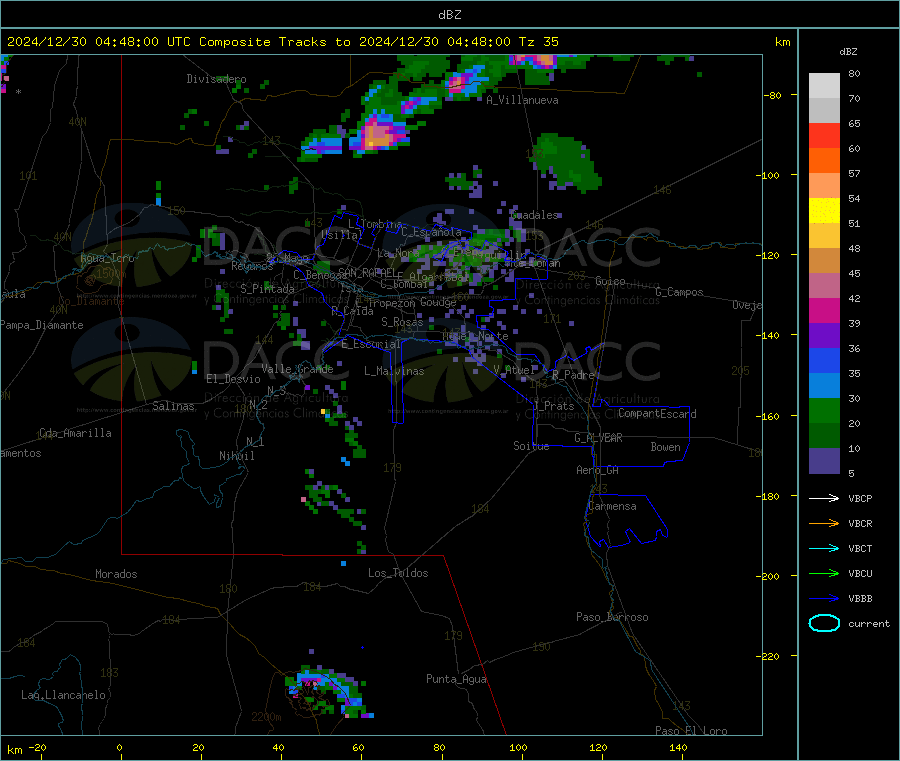Select the blue band between 36 and 35 dBZ
Image resolution: width=900 pixels, height=761 pixels.
coord(824,360)
